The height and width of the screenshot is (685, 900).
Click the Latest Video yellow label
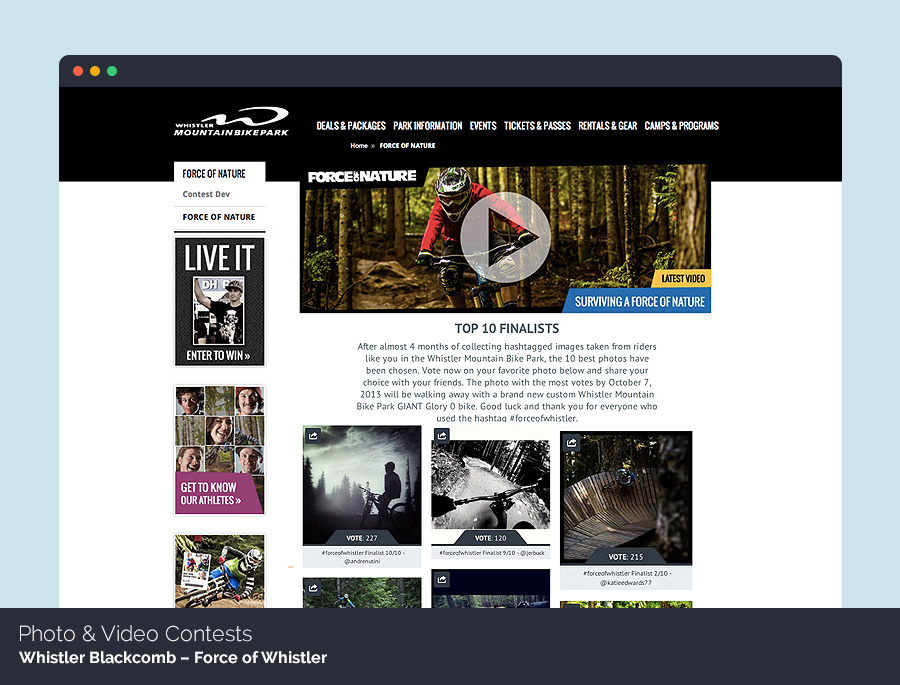pos(682,278)
